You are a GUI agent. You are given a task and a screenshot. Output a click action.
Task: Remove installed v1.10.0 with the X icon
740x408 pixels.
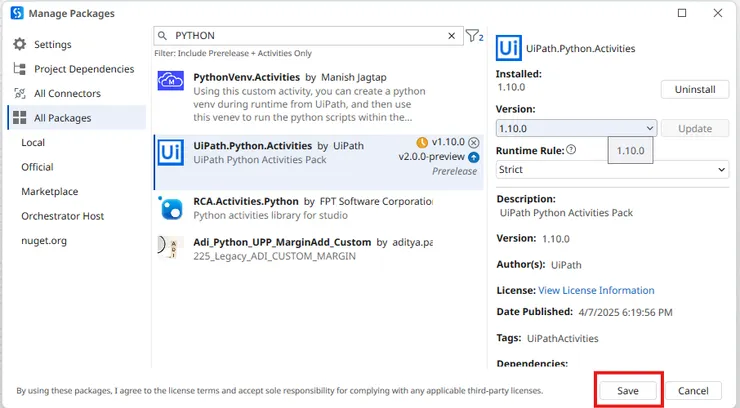474,143
